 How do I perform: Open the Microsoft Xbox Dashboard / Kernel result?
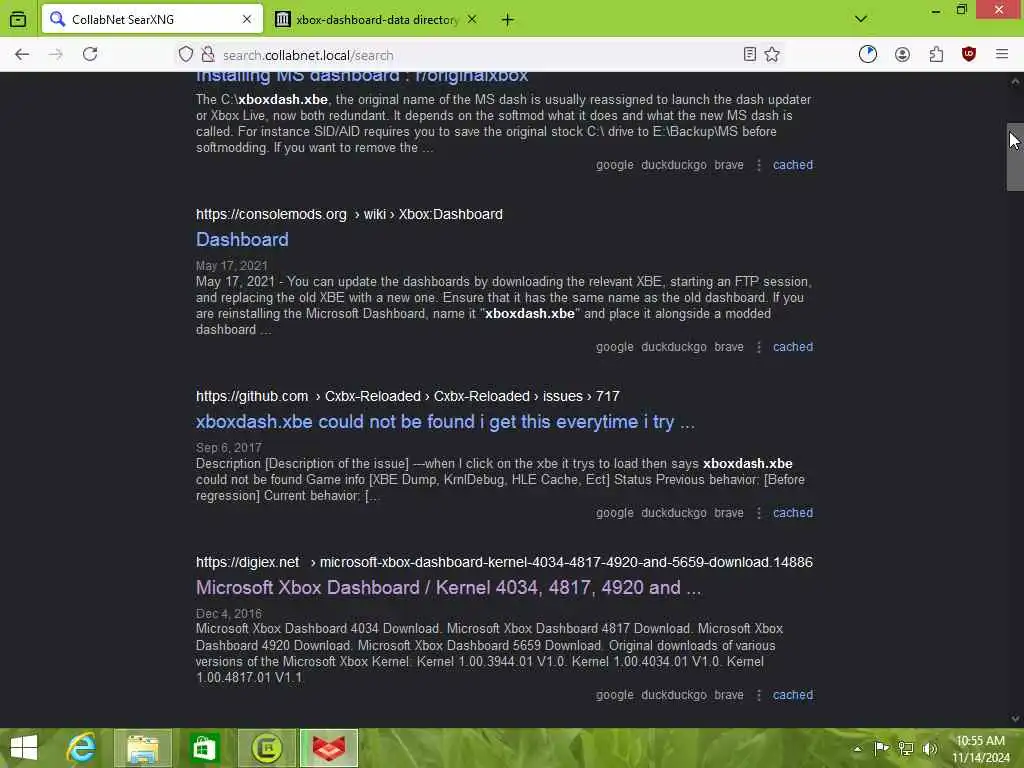449,588
